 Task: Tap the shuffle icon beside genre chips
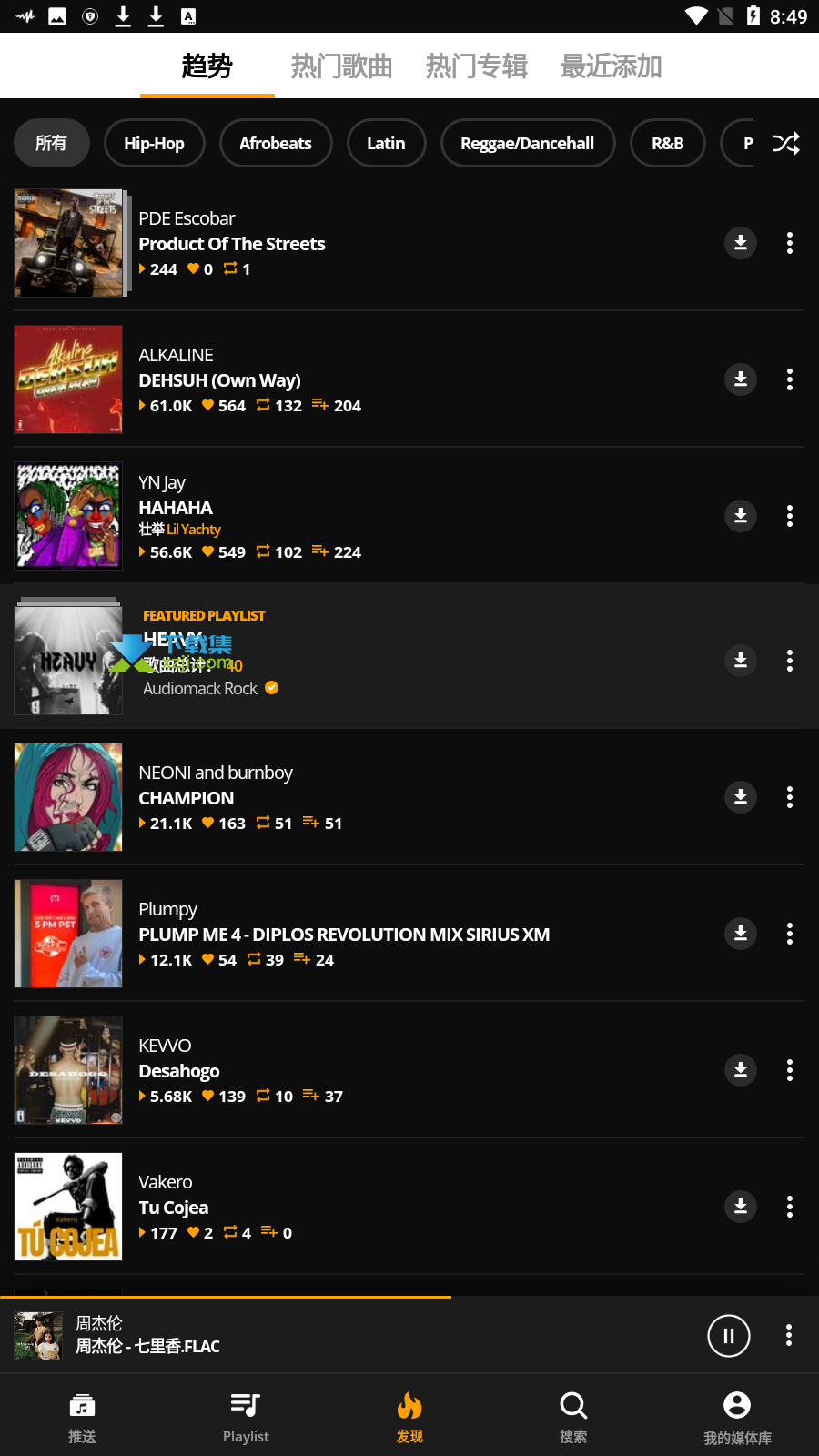(785, 143)
